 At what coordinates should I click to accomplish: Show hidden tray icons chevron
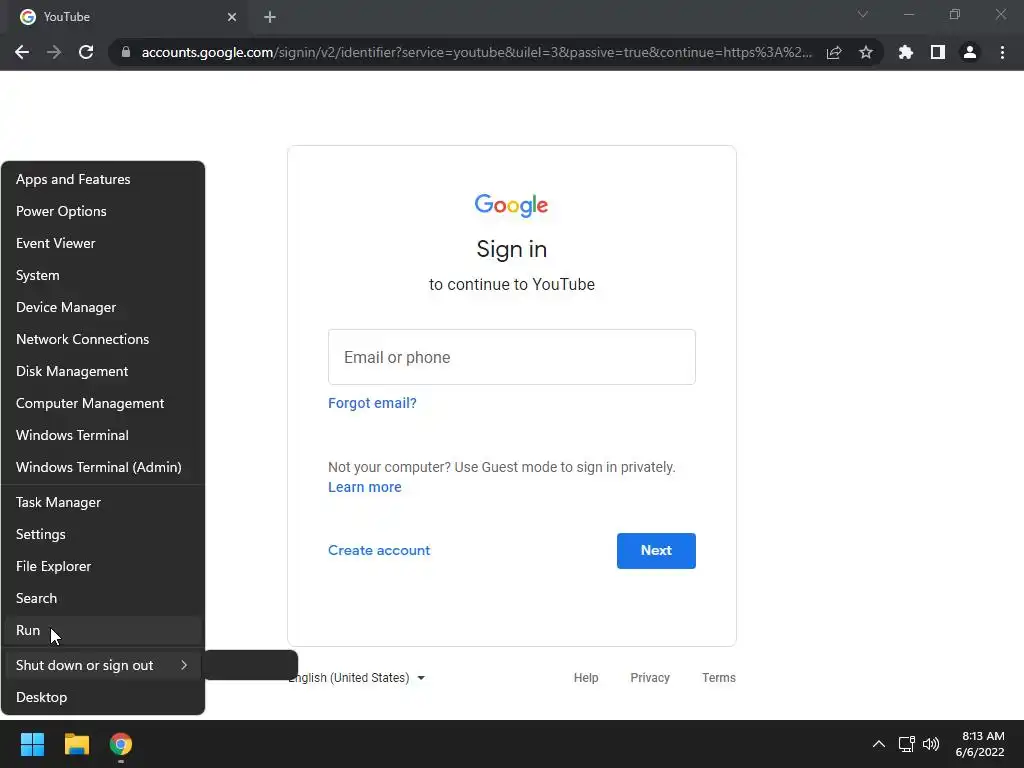pos(879,744)
